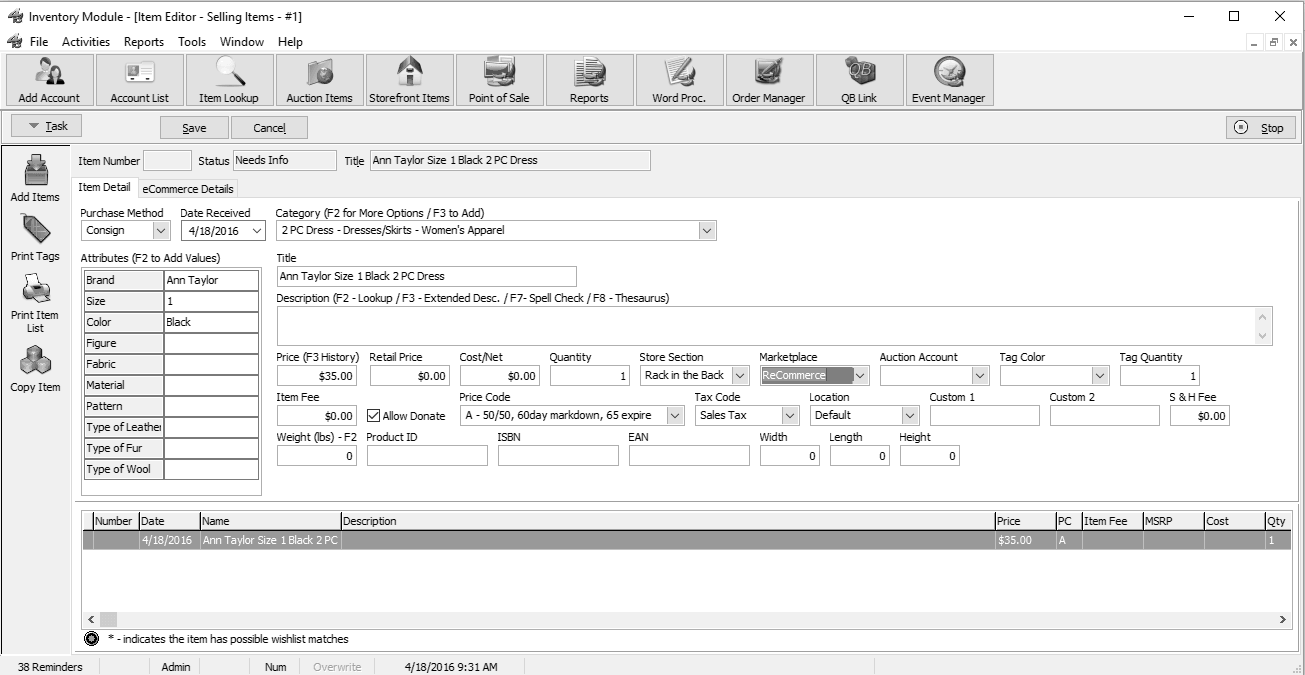Open the Order Manager icon
This screenshot has height=675, width=1305.
pos(769,80)
